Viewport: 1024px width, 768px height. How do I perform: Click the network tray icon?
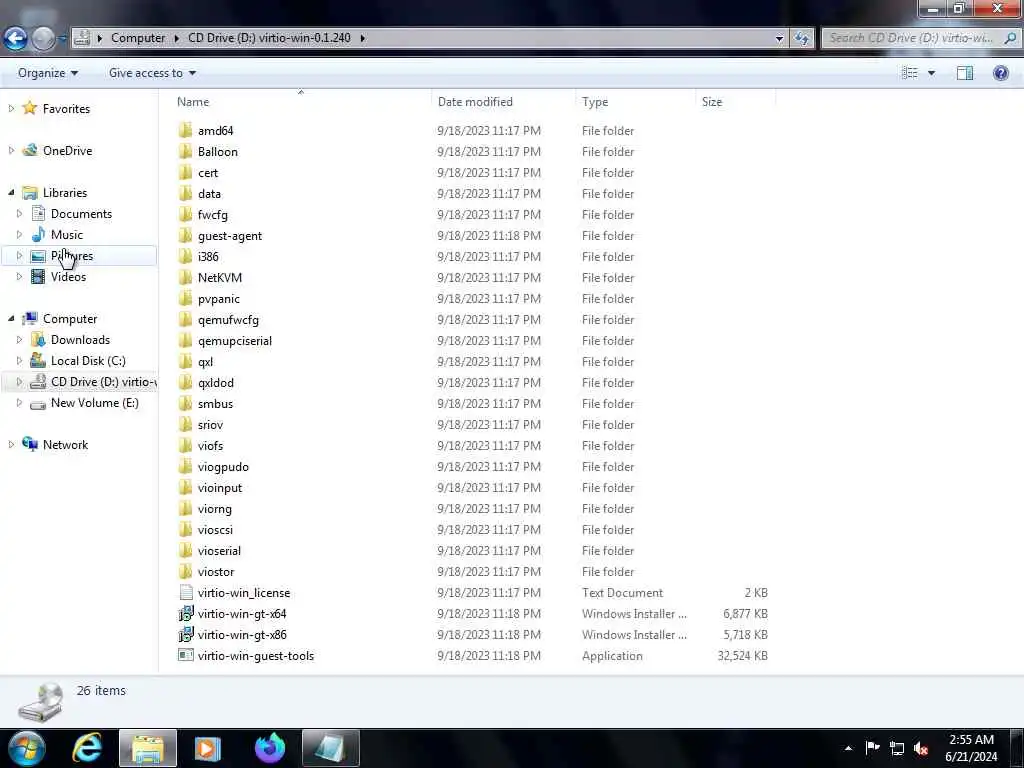pos(897,748)
